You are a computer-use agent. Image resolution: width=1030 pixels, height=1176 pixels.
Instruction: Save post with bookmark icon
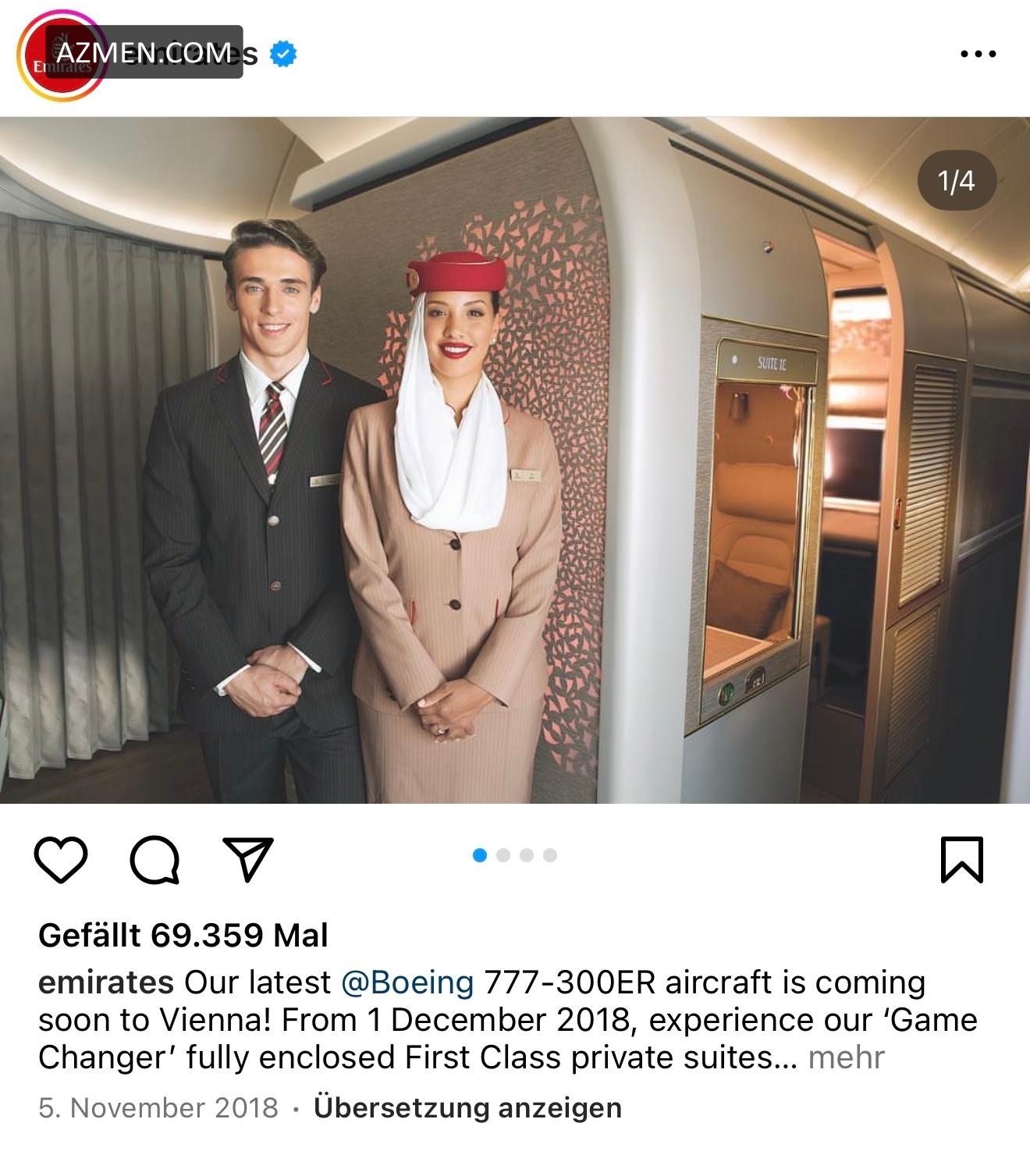coord(962,860)
